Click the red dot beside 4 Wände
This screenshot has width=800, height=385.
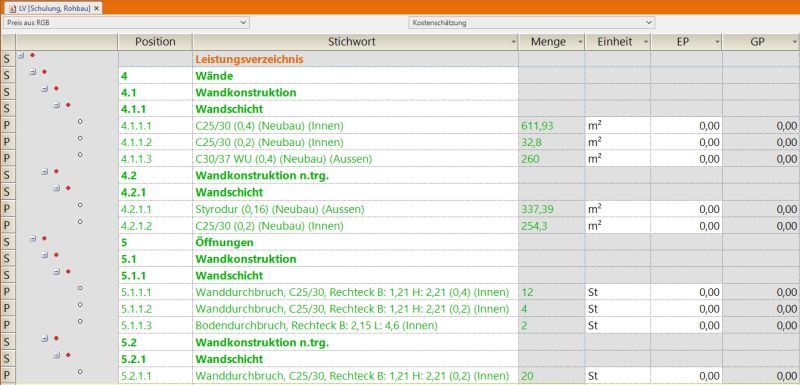pos(44,72)
